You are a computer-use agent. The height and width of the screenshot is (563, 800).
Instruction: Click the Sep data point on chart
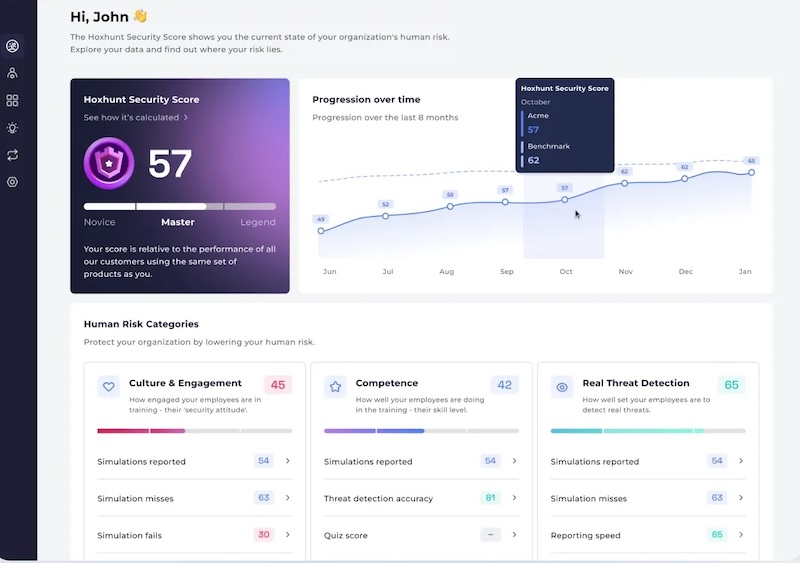coord(505,202)
